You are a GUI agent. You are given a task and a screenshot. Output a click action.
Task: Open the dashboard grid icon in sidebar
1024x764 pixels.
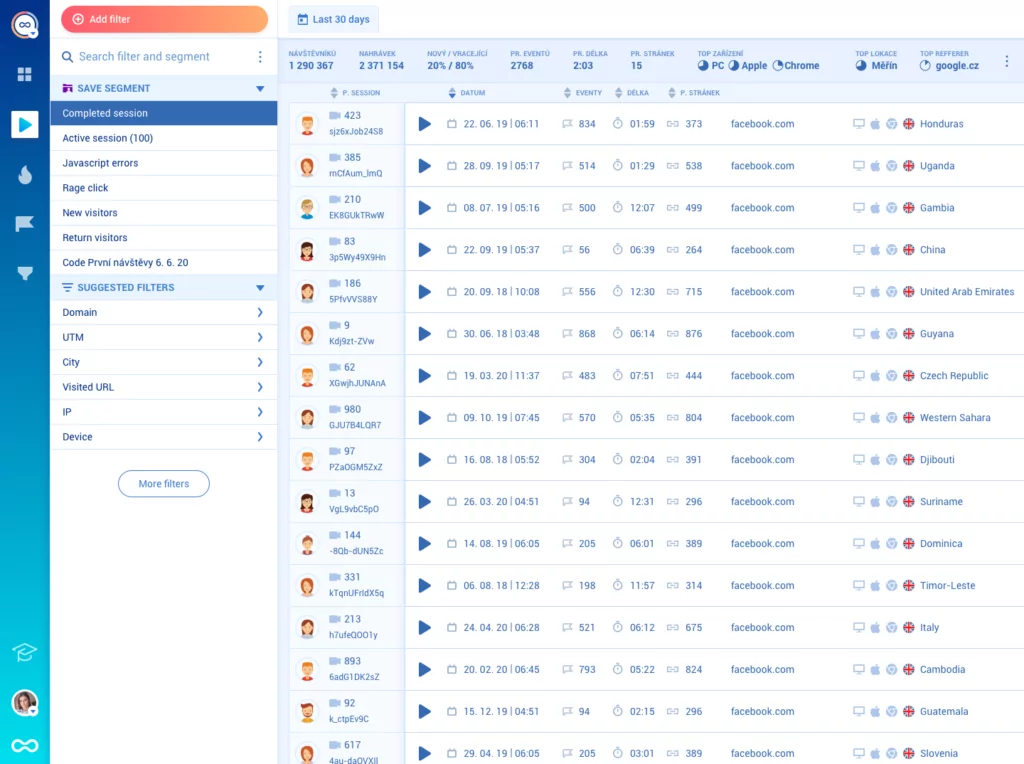pos(24,74)
